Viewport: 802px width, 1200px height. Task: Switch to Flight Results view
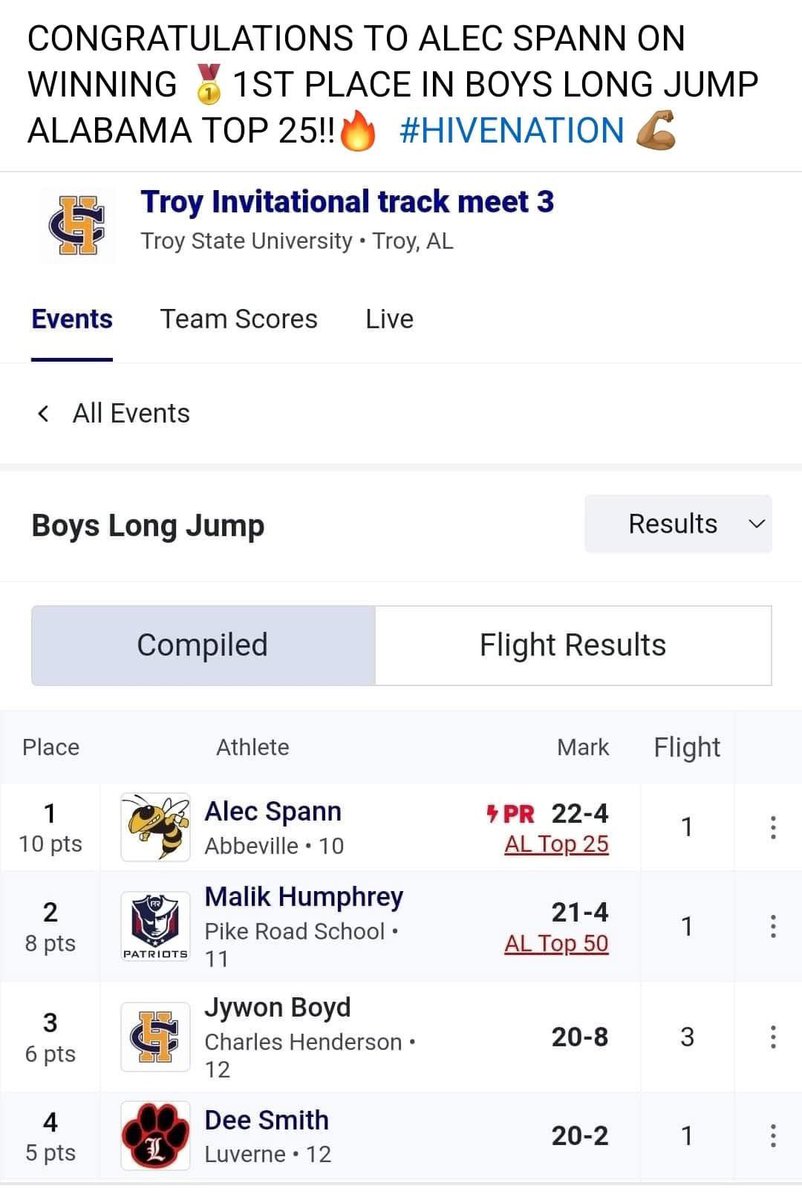point(573,645)
